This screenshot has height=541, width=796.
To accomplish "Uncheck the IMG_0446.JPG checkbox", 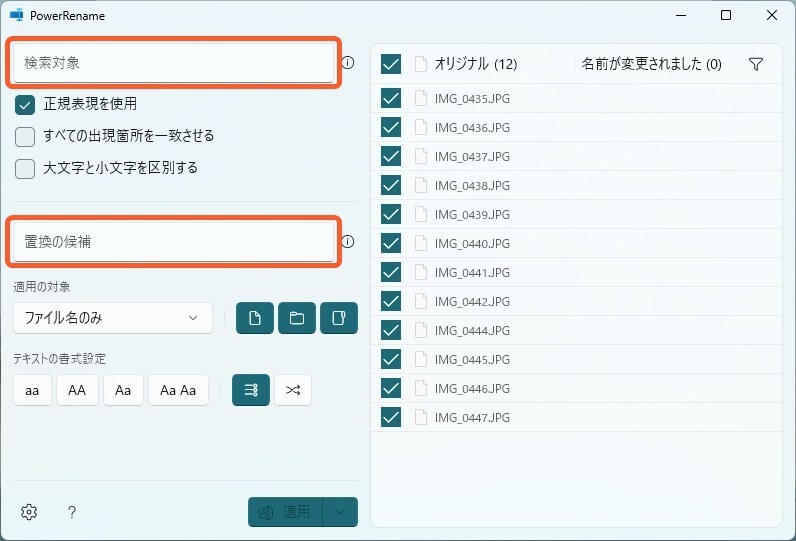I will 391,388.
